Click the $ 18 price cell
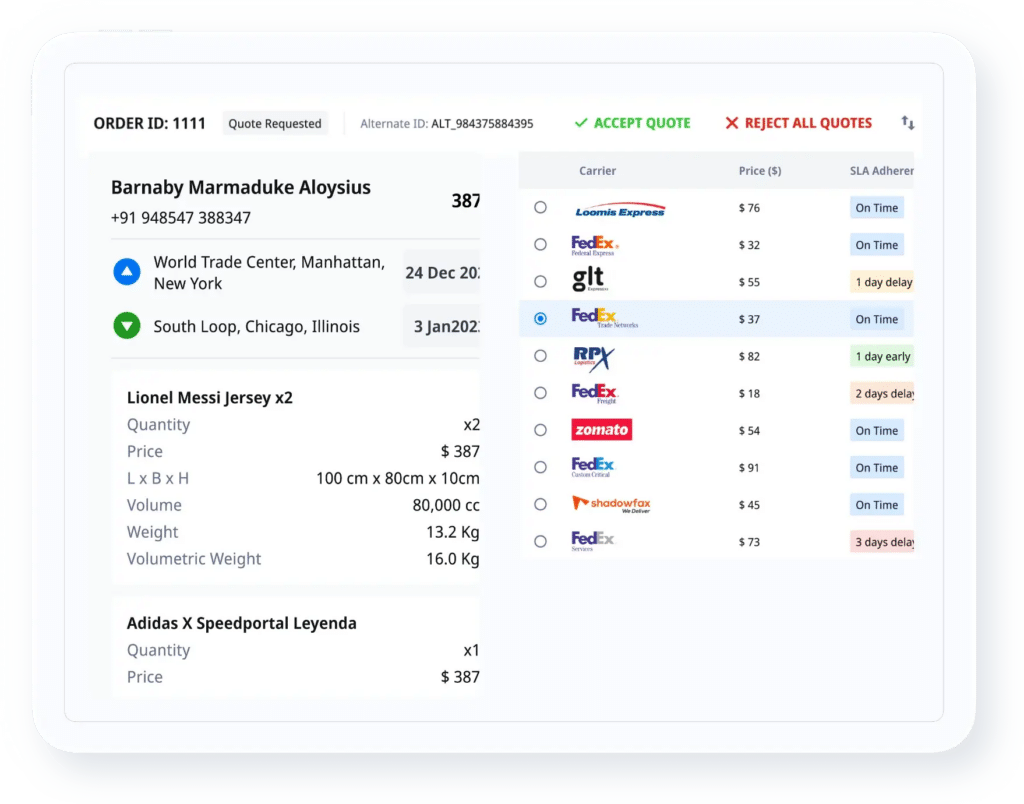This screenshot has width=1024, height=804. [x=749, y=393]
